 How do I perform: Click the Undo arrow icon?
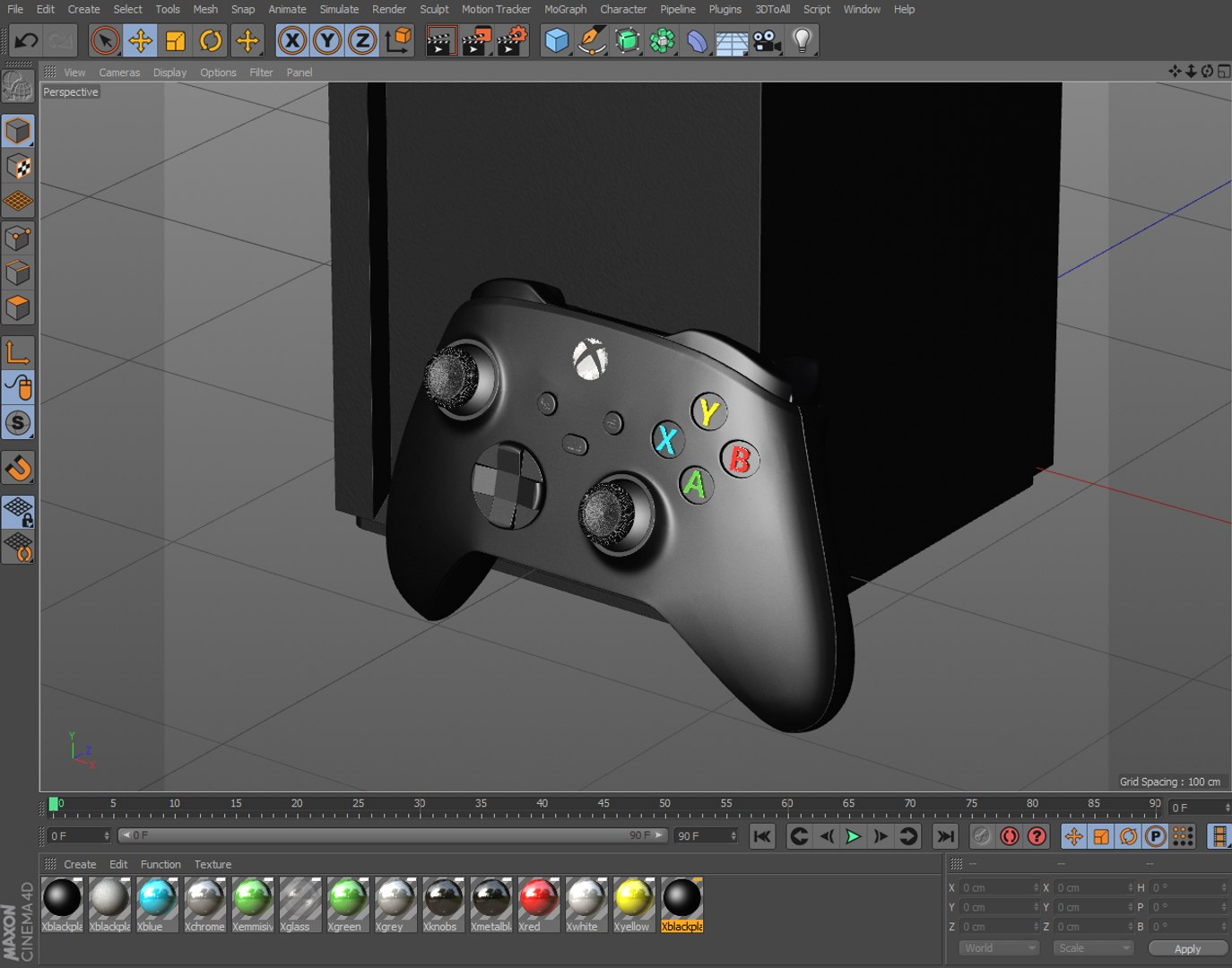tap(26, 40)
